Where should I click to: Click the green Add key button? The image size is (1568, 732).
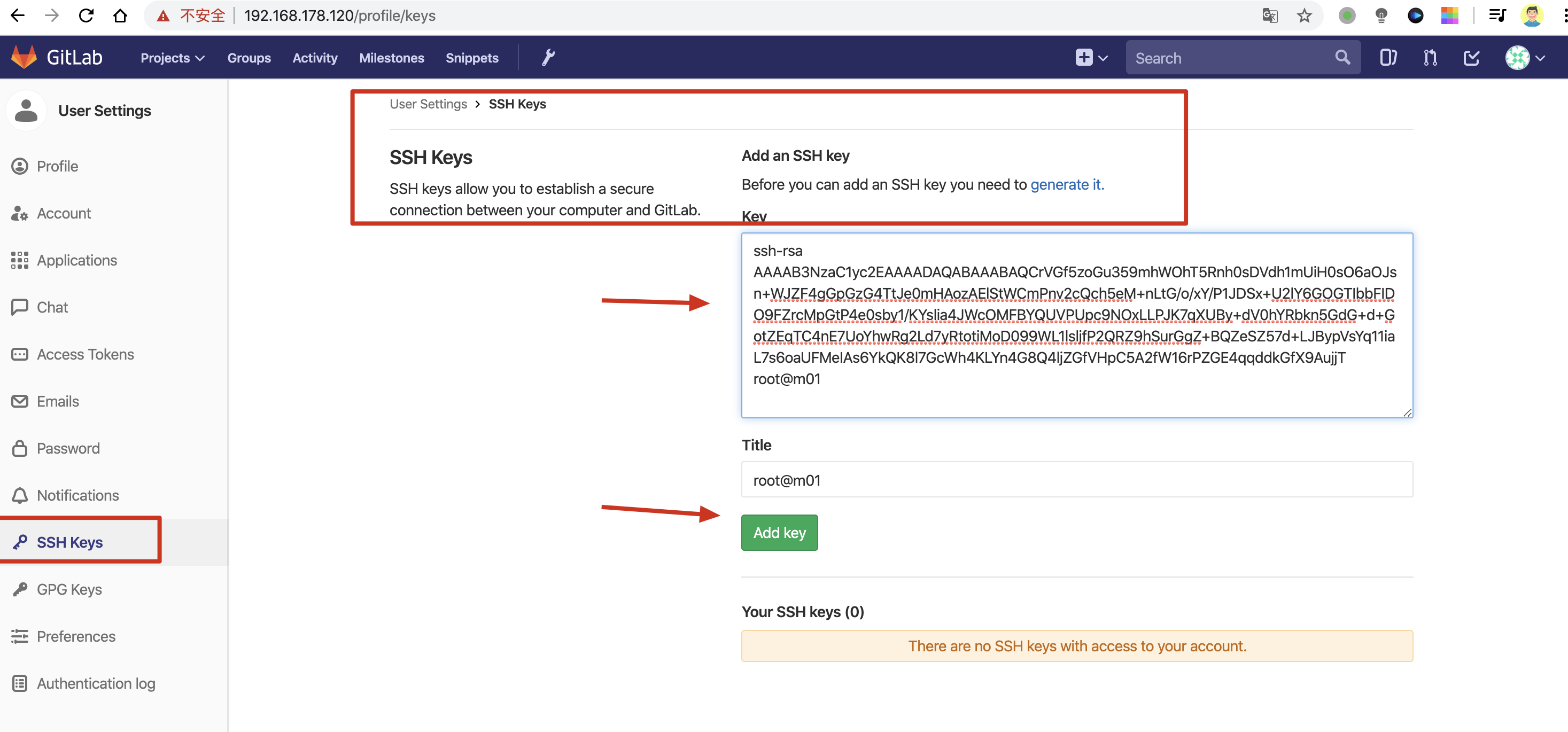click(779, 532)
